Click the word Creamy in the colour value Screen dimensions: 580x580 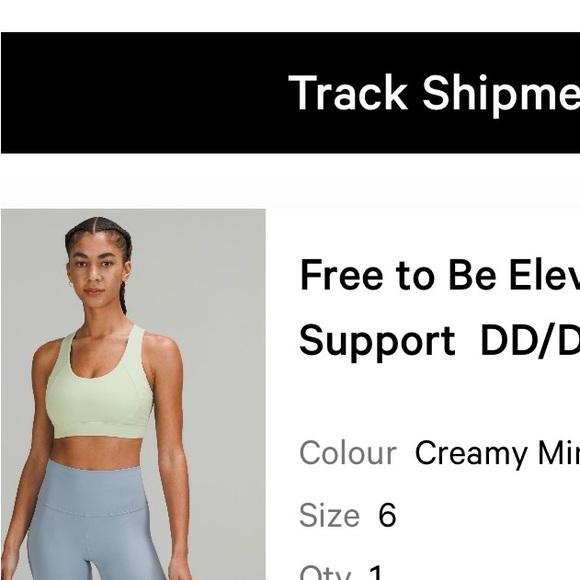coord(471,454)
